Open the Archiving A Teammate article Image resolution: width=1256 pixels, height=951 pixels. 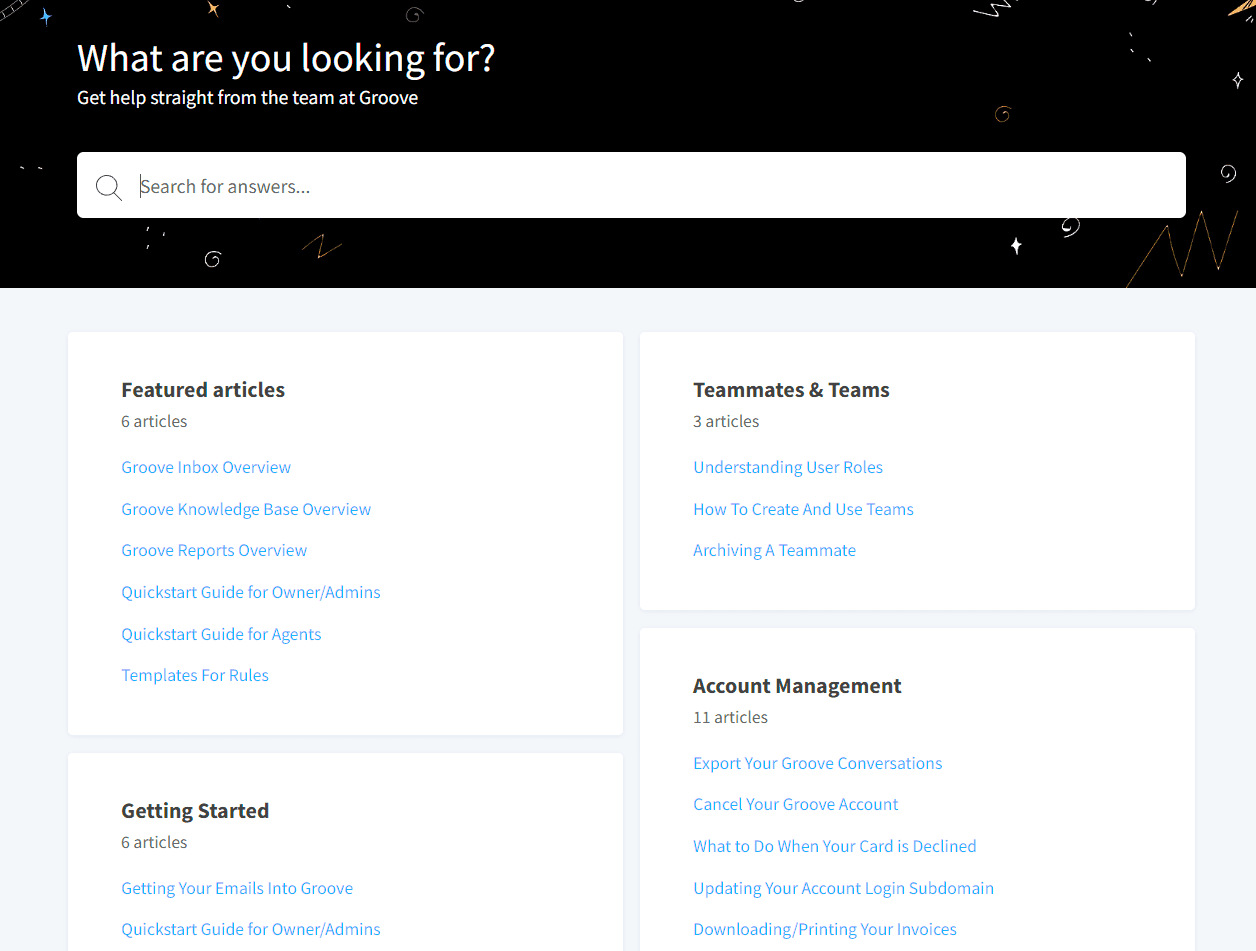pyautogui.click(x=774, y=550)
